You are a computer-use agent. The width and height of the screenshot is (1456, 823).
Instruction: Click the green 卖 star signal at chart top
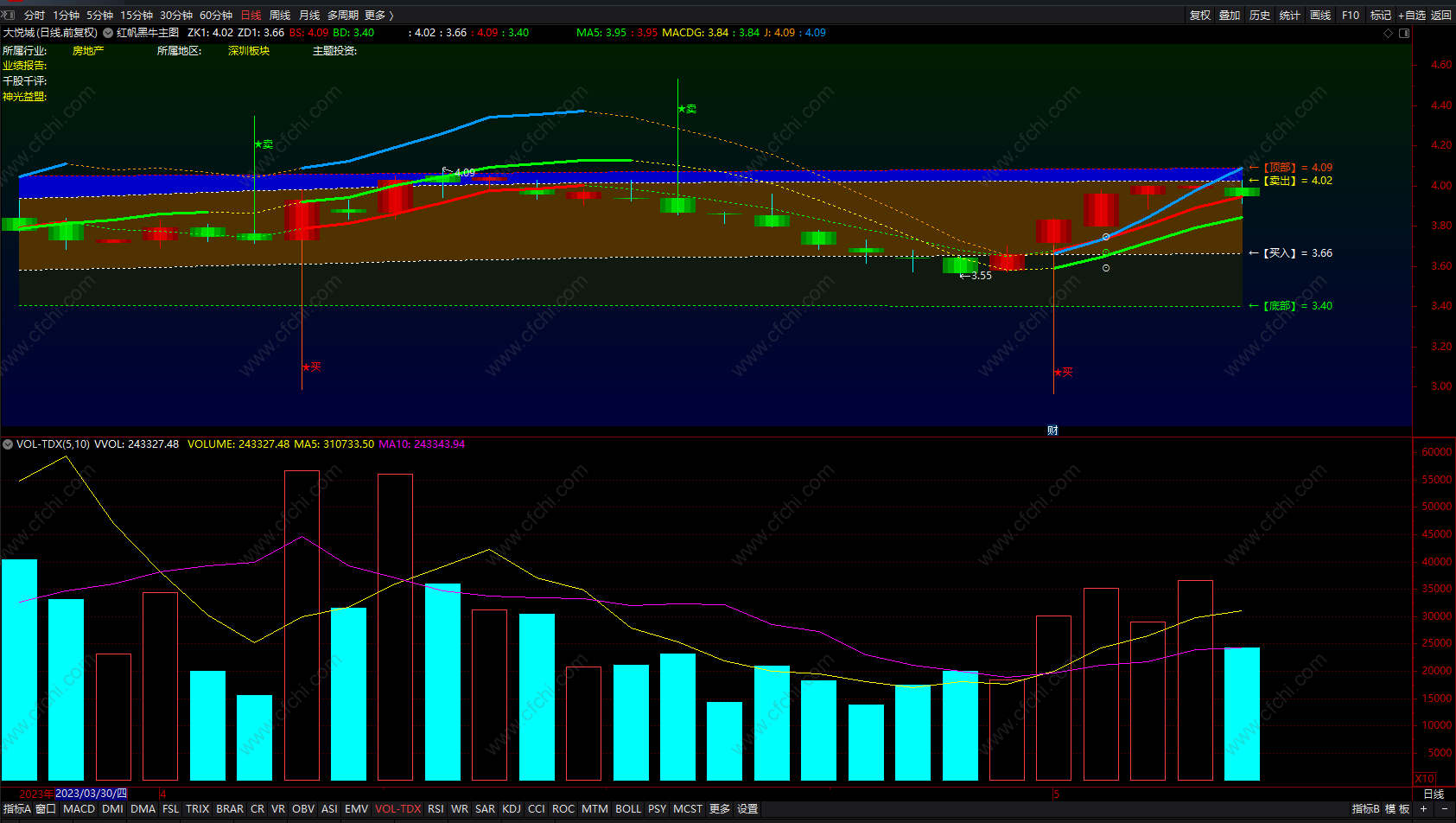tap(687, 109)
